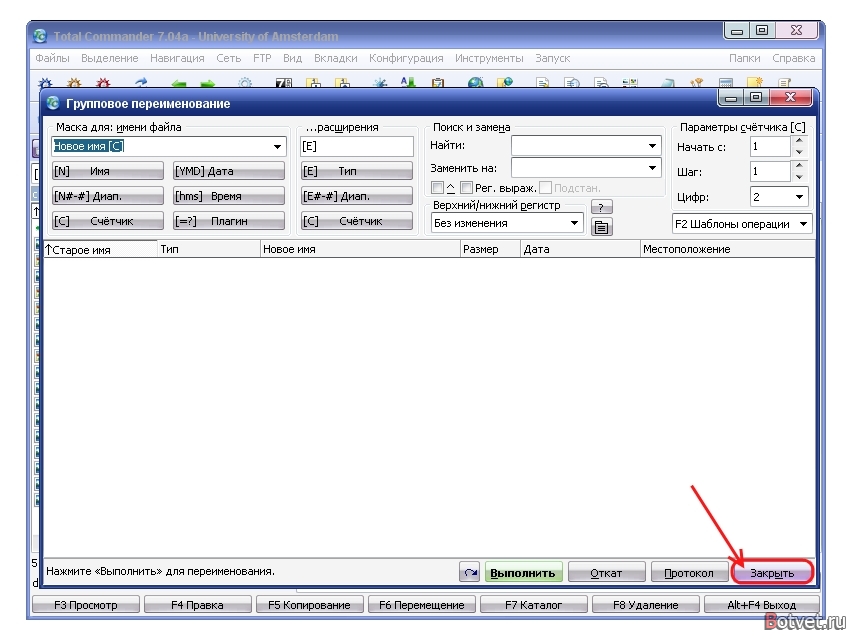Open the Конфигурация menu
The image size is (854, 639).
406,58
